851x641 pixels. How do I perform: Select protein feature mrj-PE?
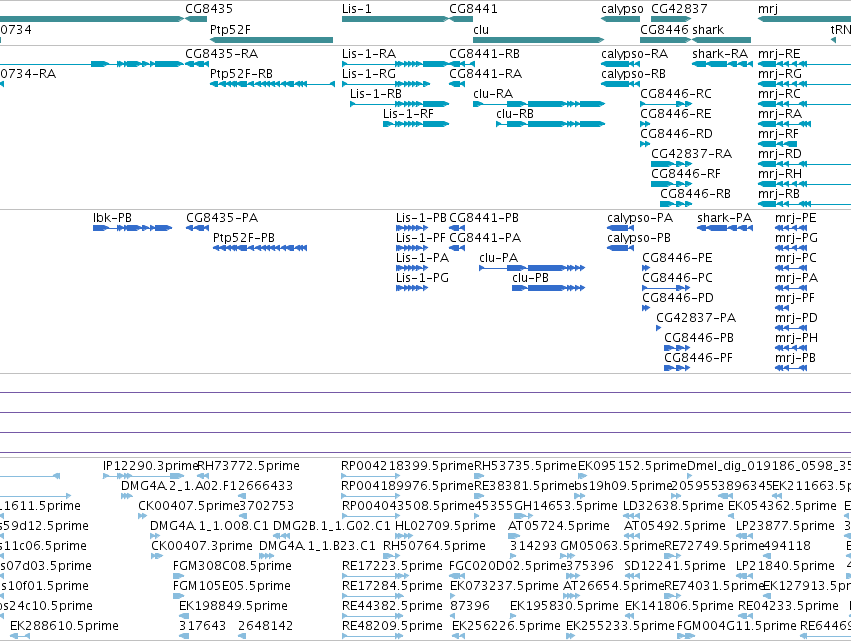[x=796, y=218]
